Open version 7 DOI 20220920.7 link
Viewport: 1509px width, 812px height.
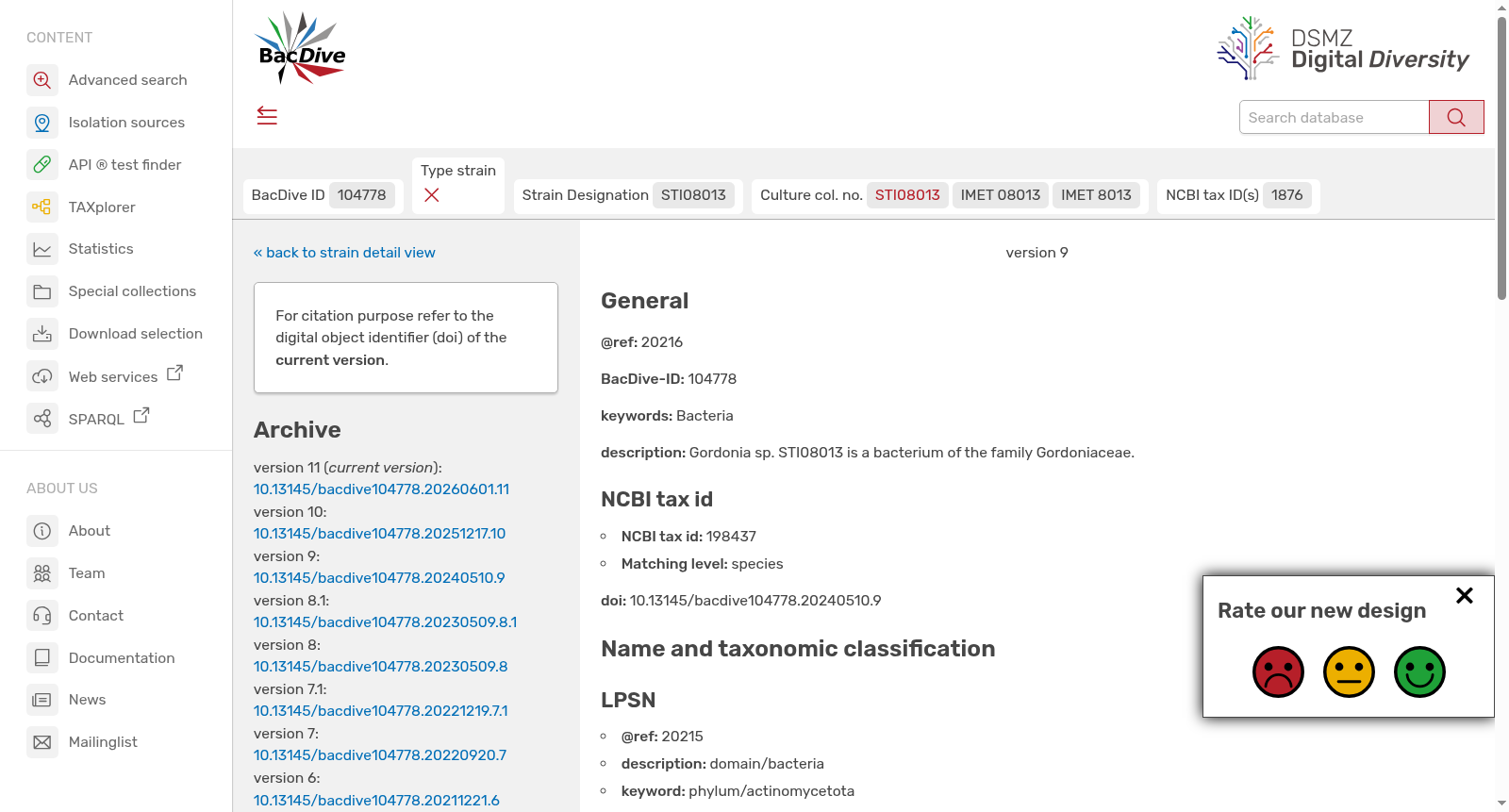pos(380,755)
